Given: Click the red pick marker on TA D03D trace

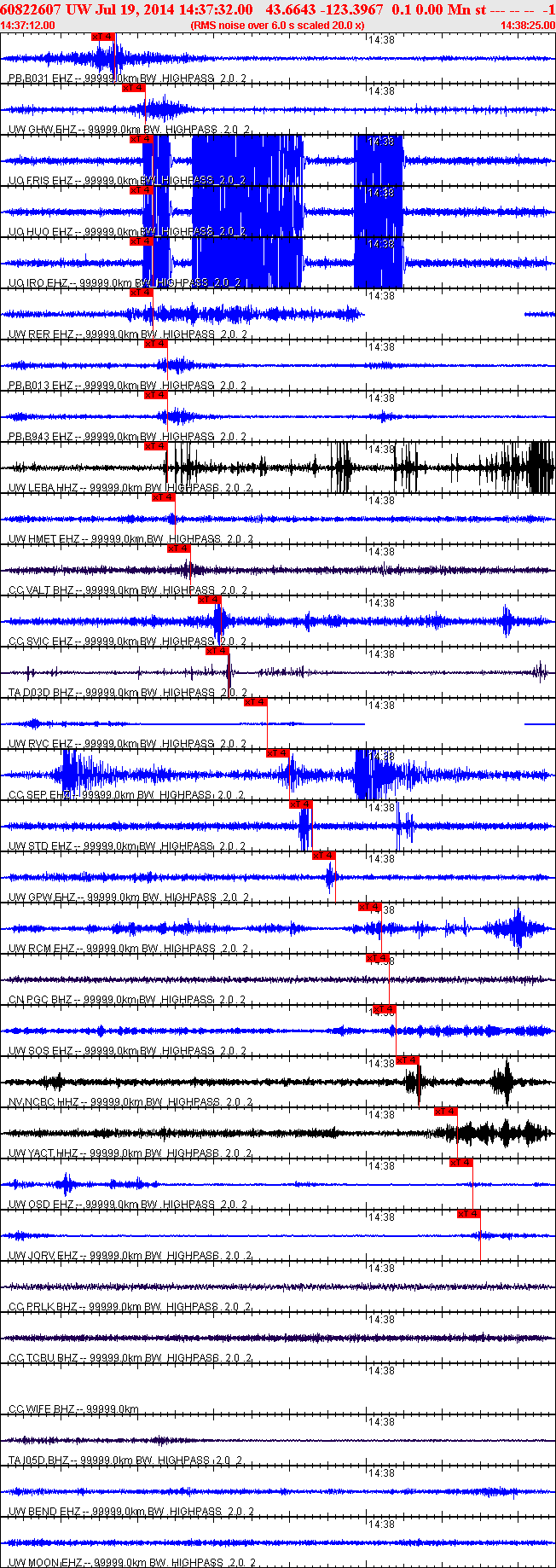Looking at the screenshot, I should pyautogui.click(x=217, y=651).
